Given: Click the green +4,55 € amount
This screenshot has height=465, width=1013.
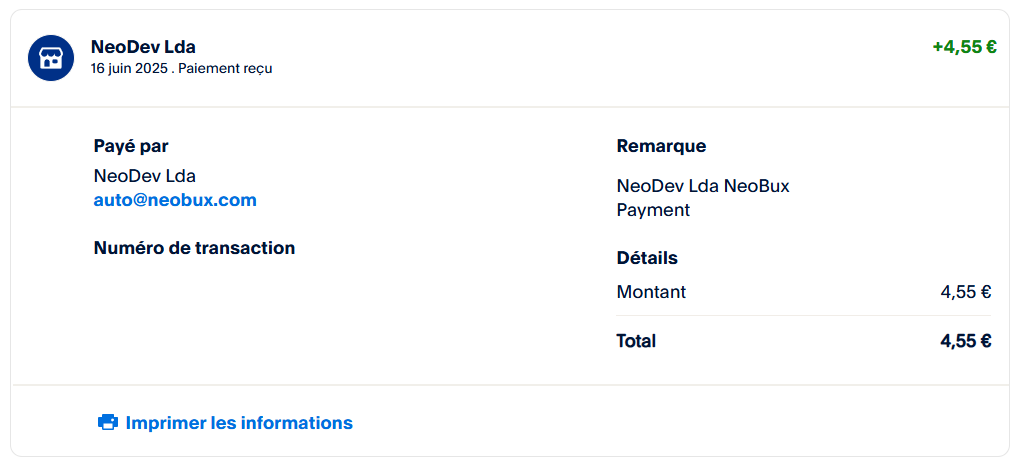Looking at the screenshot, I should (x=965, y=47).
